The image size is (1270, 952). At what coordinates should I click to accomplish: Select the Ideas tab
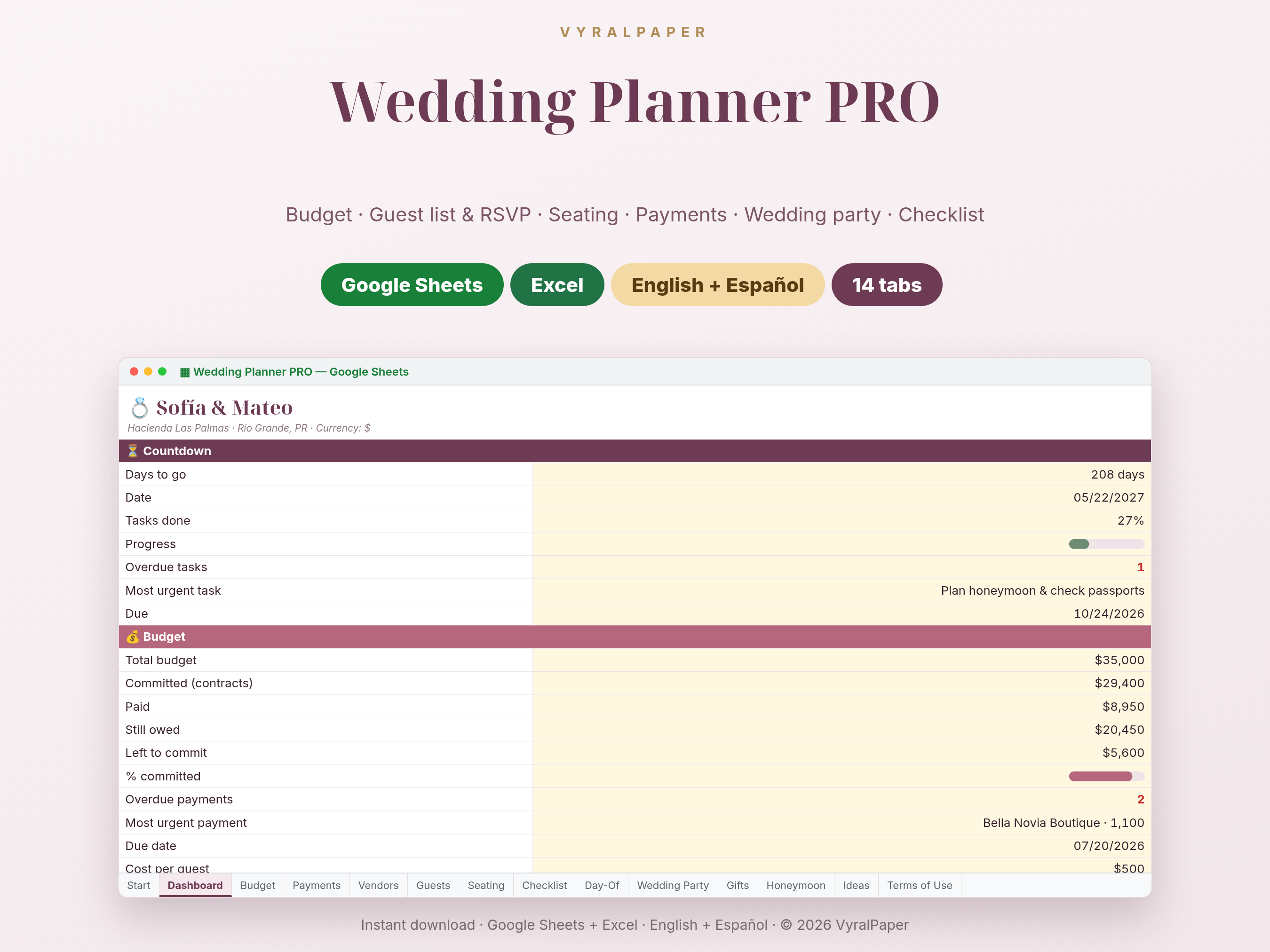[x=856, y=885]
